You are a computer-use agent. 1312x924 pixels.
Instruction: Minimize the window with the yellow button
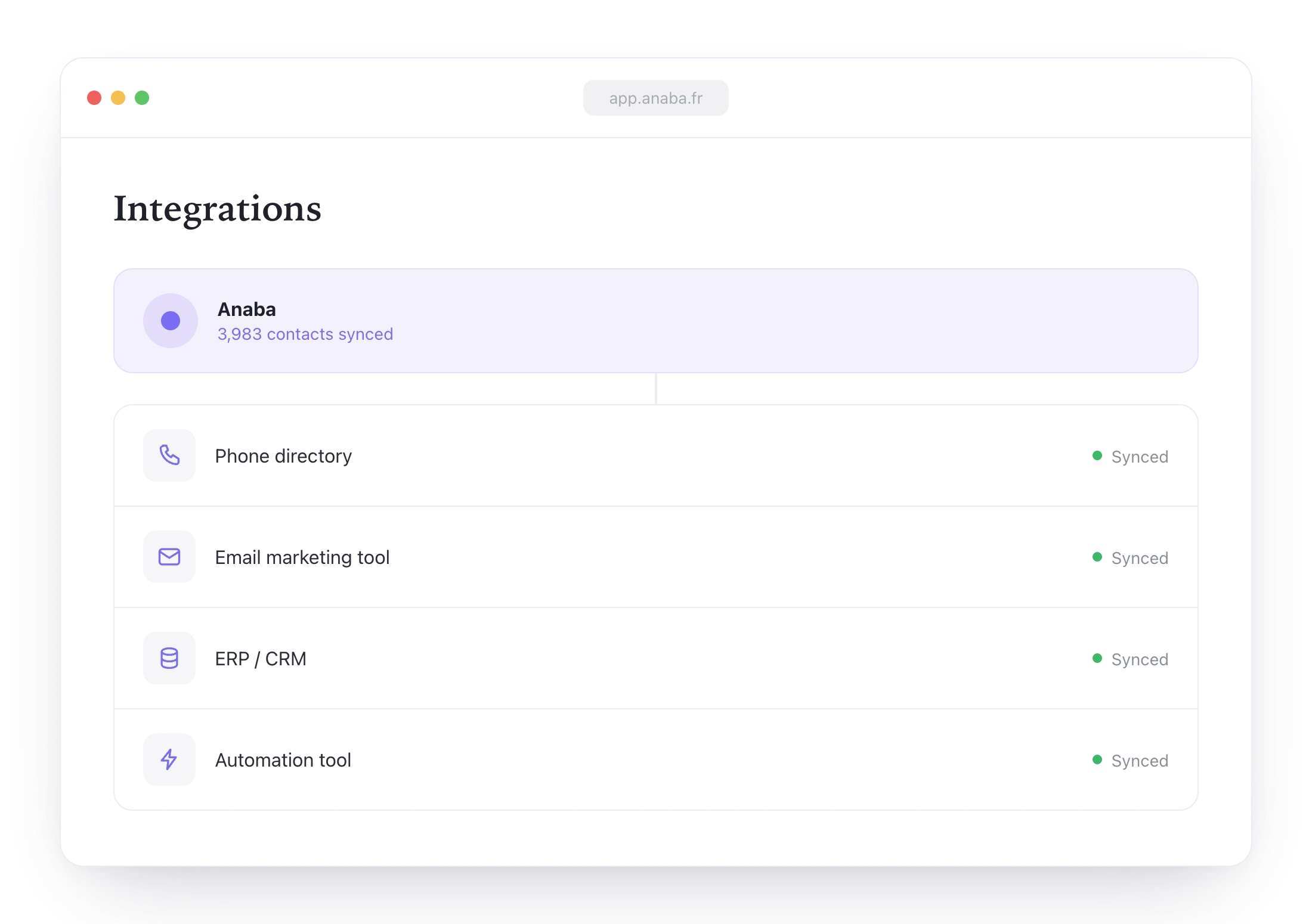[x=118, y=98]
